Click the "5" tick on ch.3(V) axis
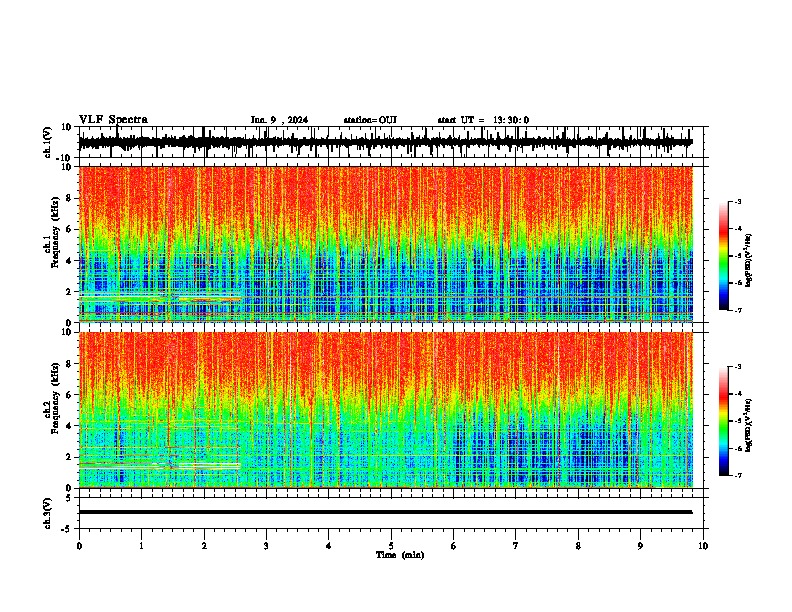Viewport: 792px width, 612px height. [69, 498]
